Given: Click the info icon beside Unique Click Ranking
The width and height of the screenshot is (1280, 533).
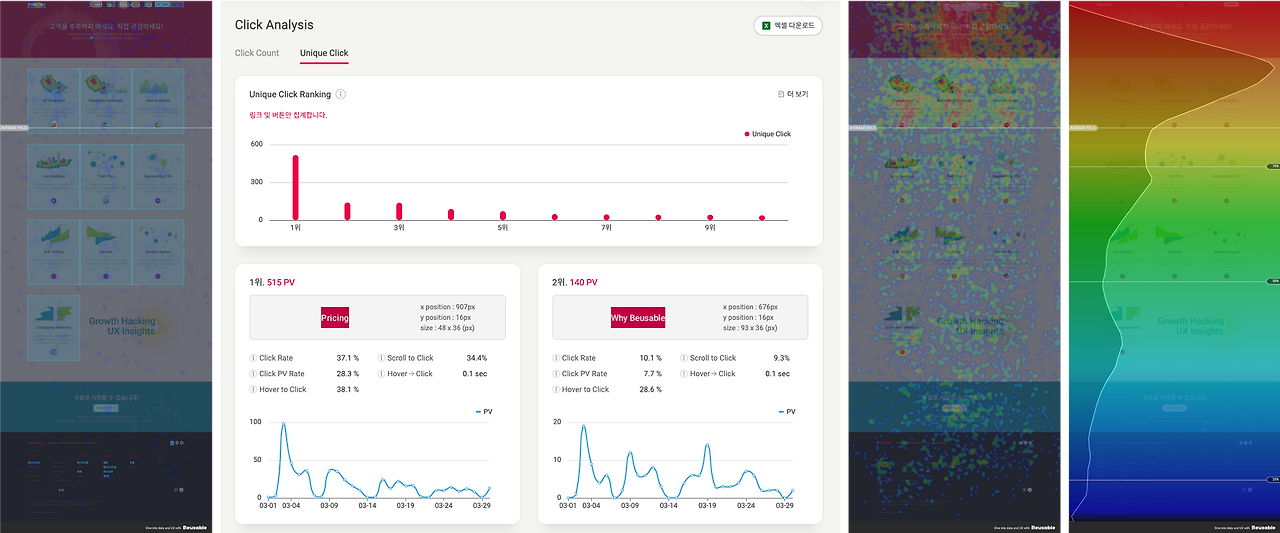Looking at the screenshot, I should [x=341, y=94].
